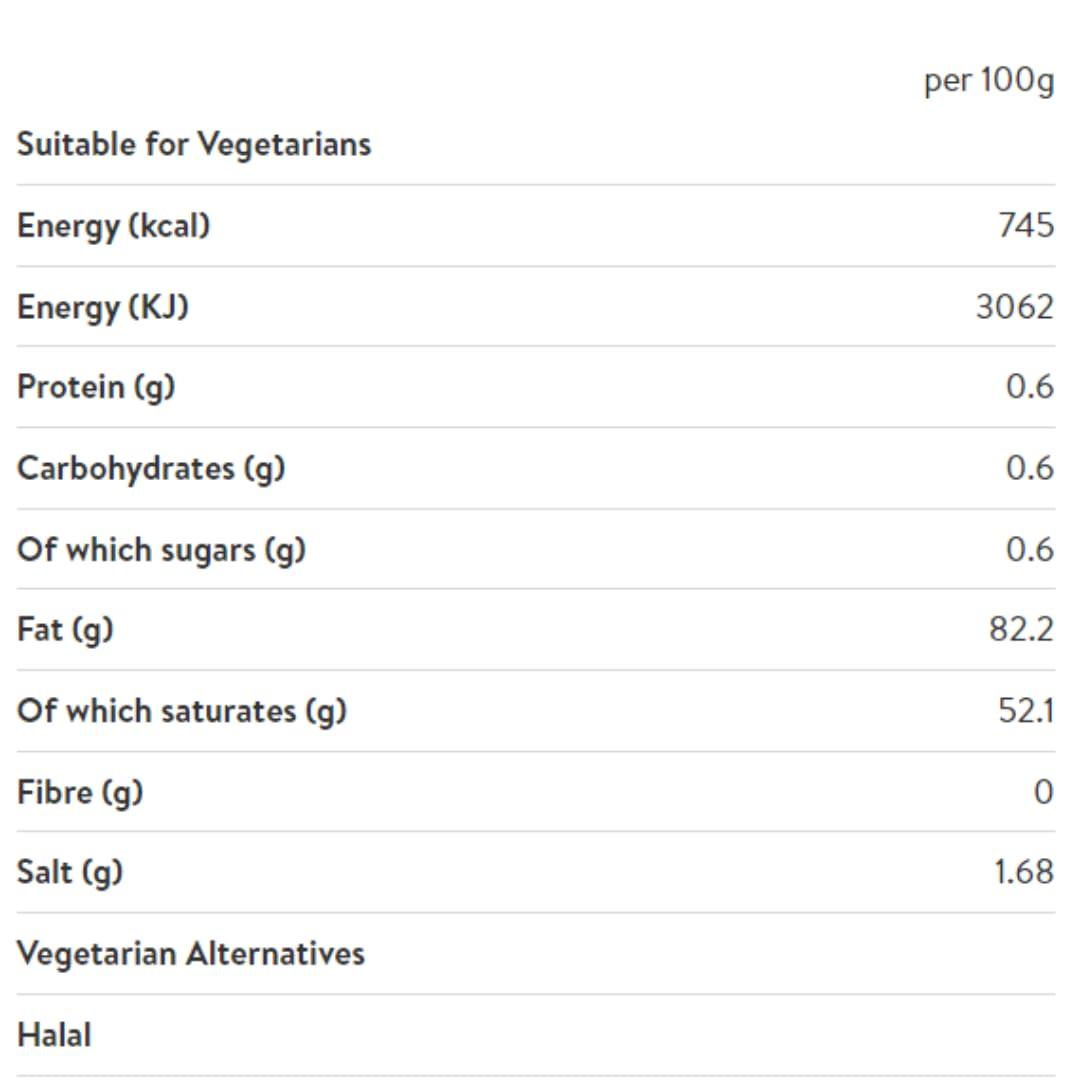Select the 0.6 value for sugars
Viewport: 1080px width, 1080px height.
tap(1029, 550)
